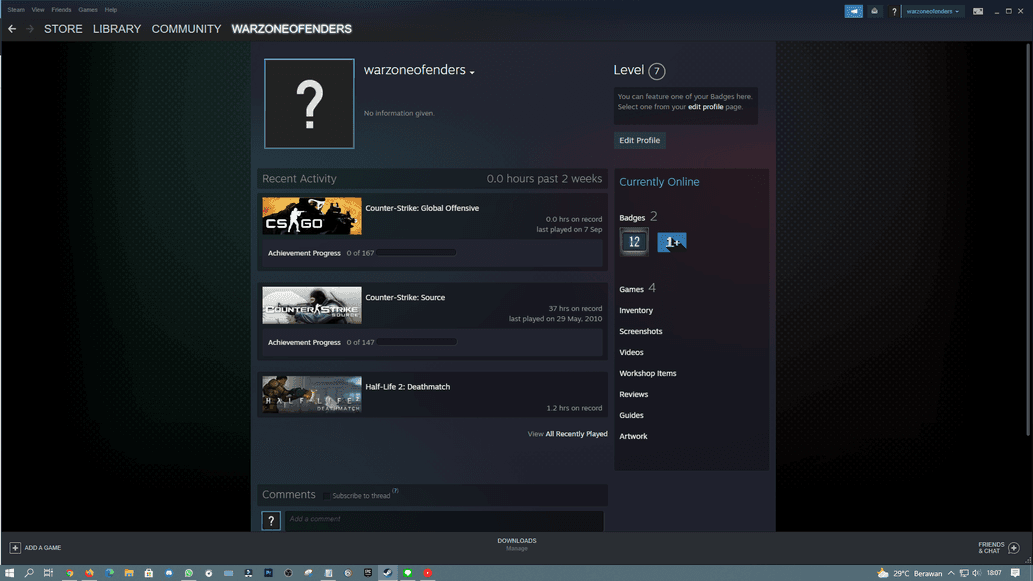The height and width of the screenshot is (581, 1033).
Task: Open the Screenshots link
Action: [640, 331]
